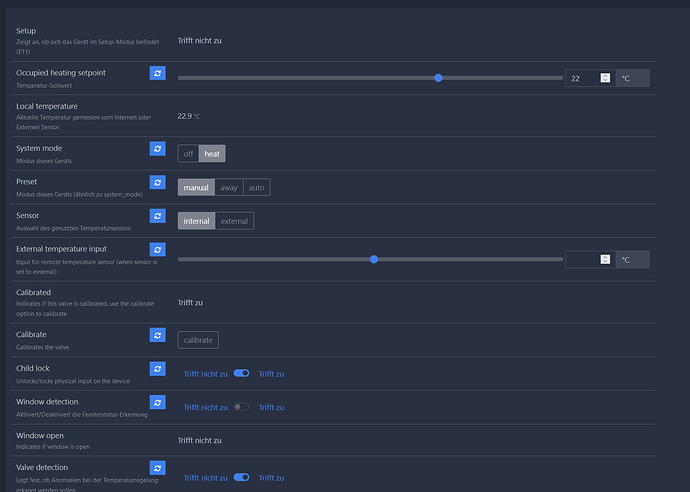Refresh the Occupied heating setpoint value
The image size is (690, 492).
pyautogui.click(x=158, y=73)
